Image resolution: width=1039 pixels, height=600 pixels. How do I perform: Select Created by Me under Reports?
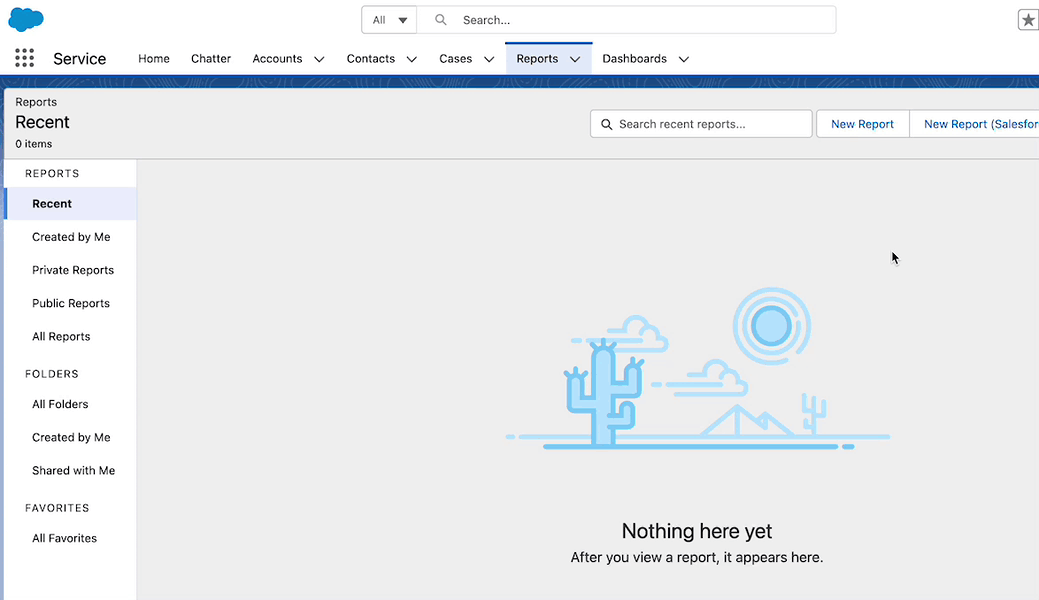click(71, 237)
